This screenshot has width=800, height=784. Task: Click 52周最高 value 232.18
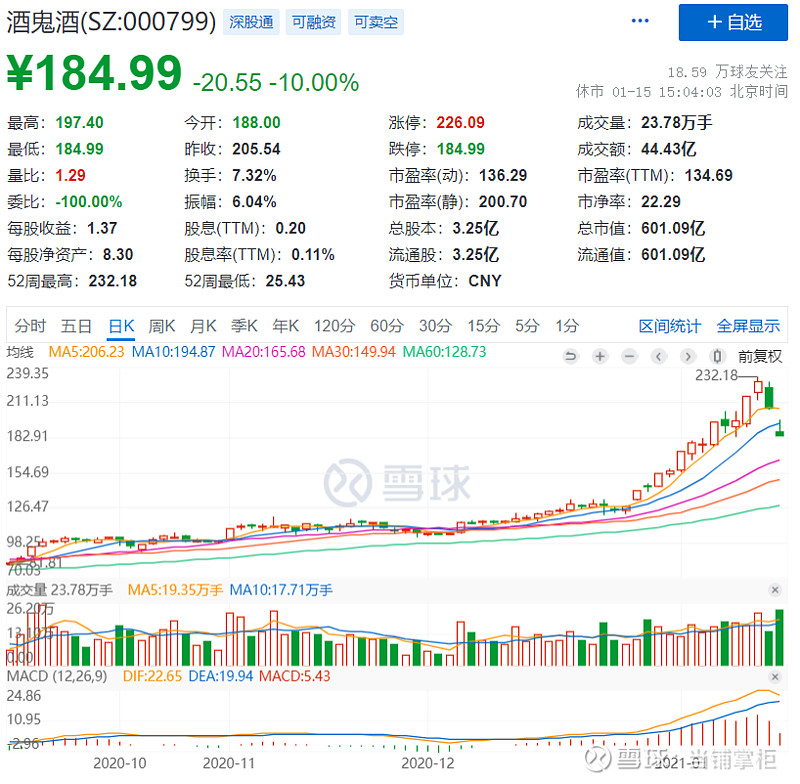point(113,281)
